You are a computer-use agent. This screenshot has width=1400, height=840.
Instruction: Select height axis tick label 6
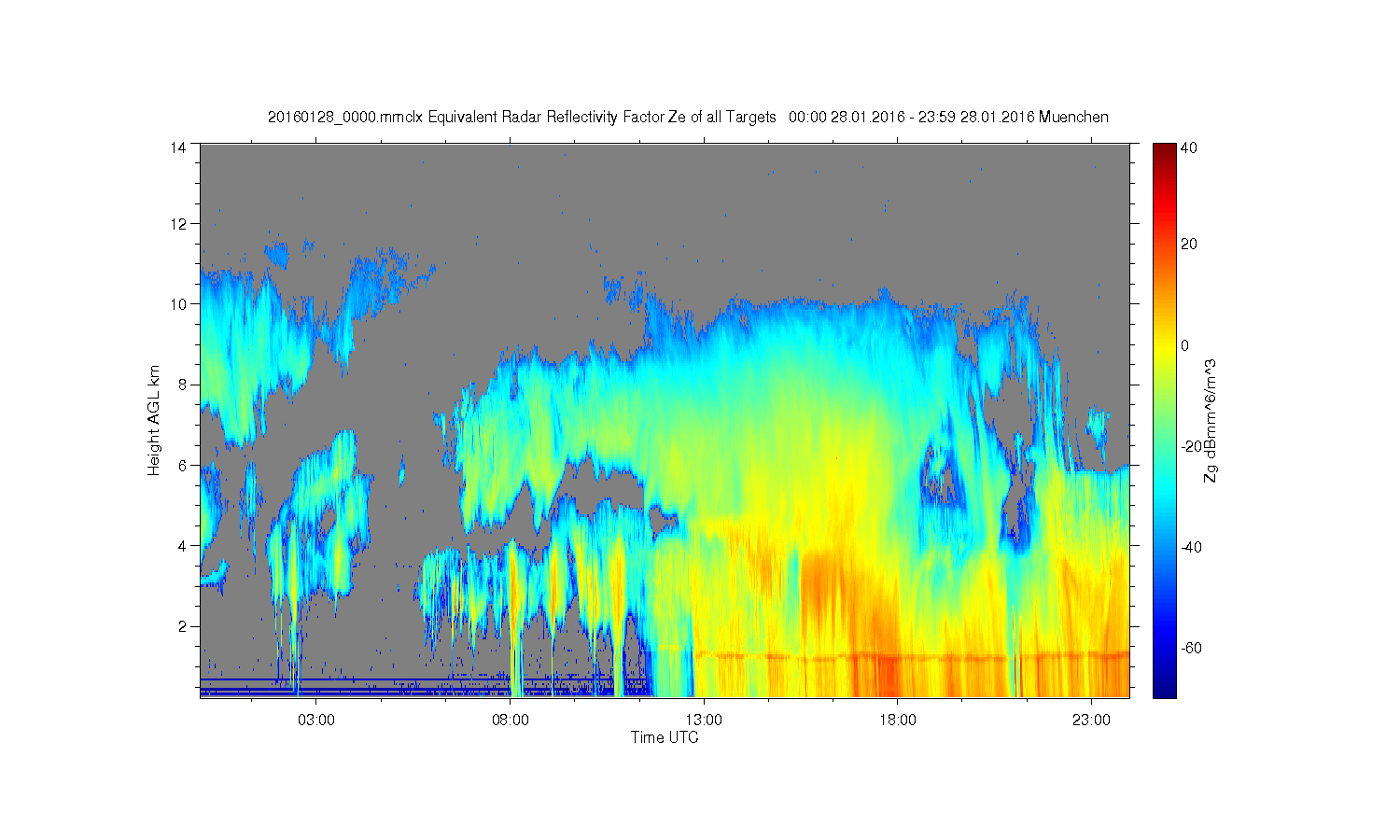[x=181, y=465]
